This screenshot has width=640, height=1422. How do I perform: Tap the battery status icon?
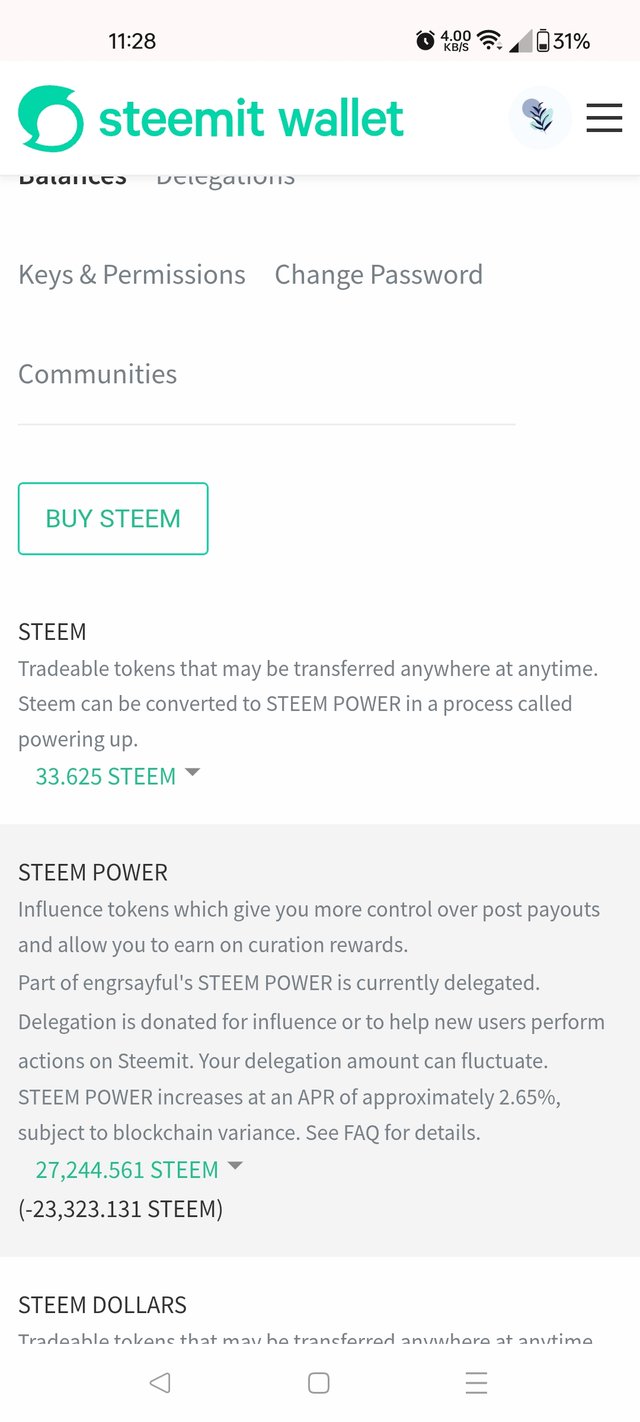point(543,41)
